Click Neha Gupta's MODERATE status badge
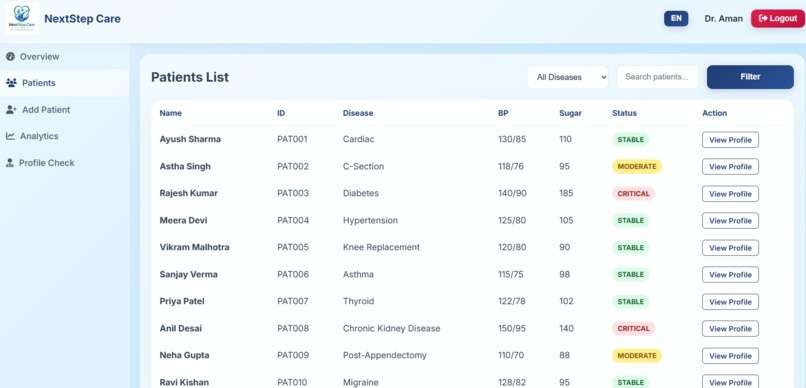 (x=637, y=356)
